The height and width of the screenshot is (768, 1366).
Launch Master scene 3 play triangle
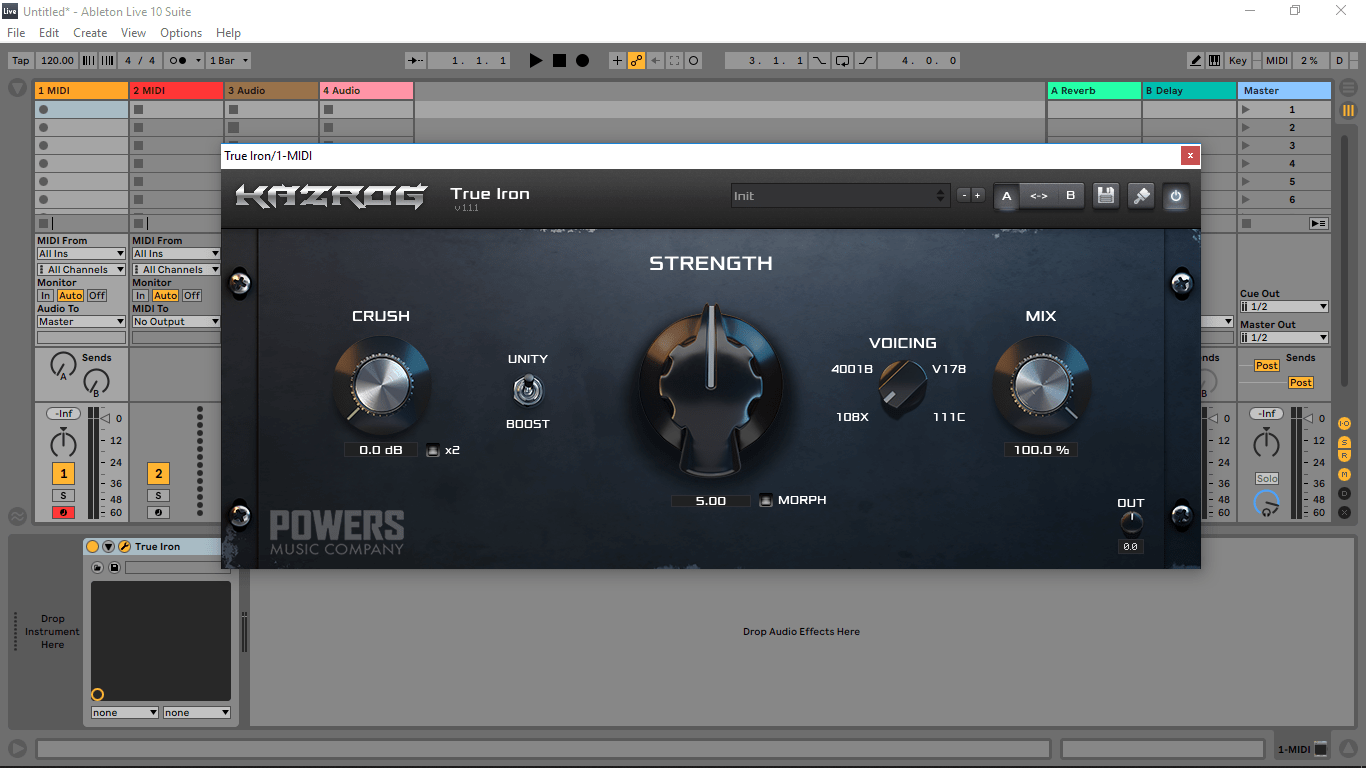(x=1245, y=146)
